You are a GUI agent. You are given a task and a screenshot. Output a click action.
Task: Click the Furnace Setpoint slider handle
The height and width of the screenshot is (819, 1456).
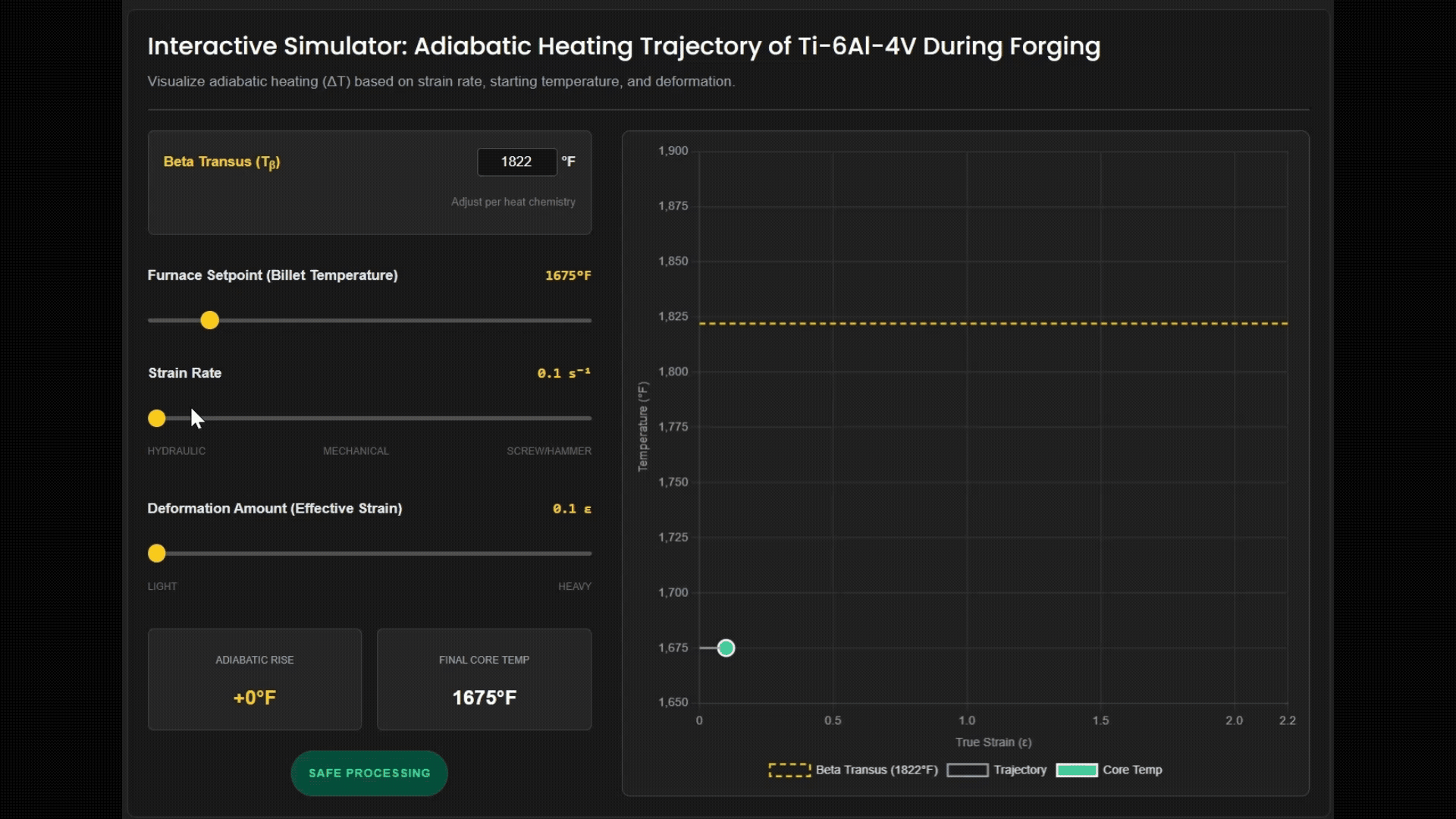(x=210, y=320)
